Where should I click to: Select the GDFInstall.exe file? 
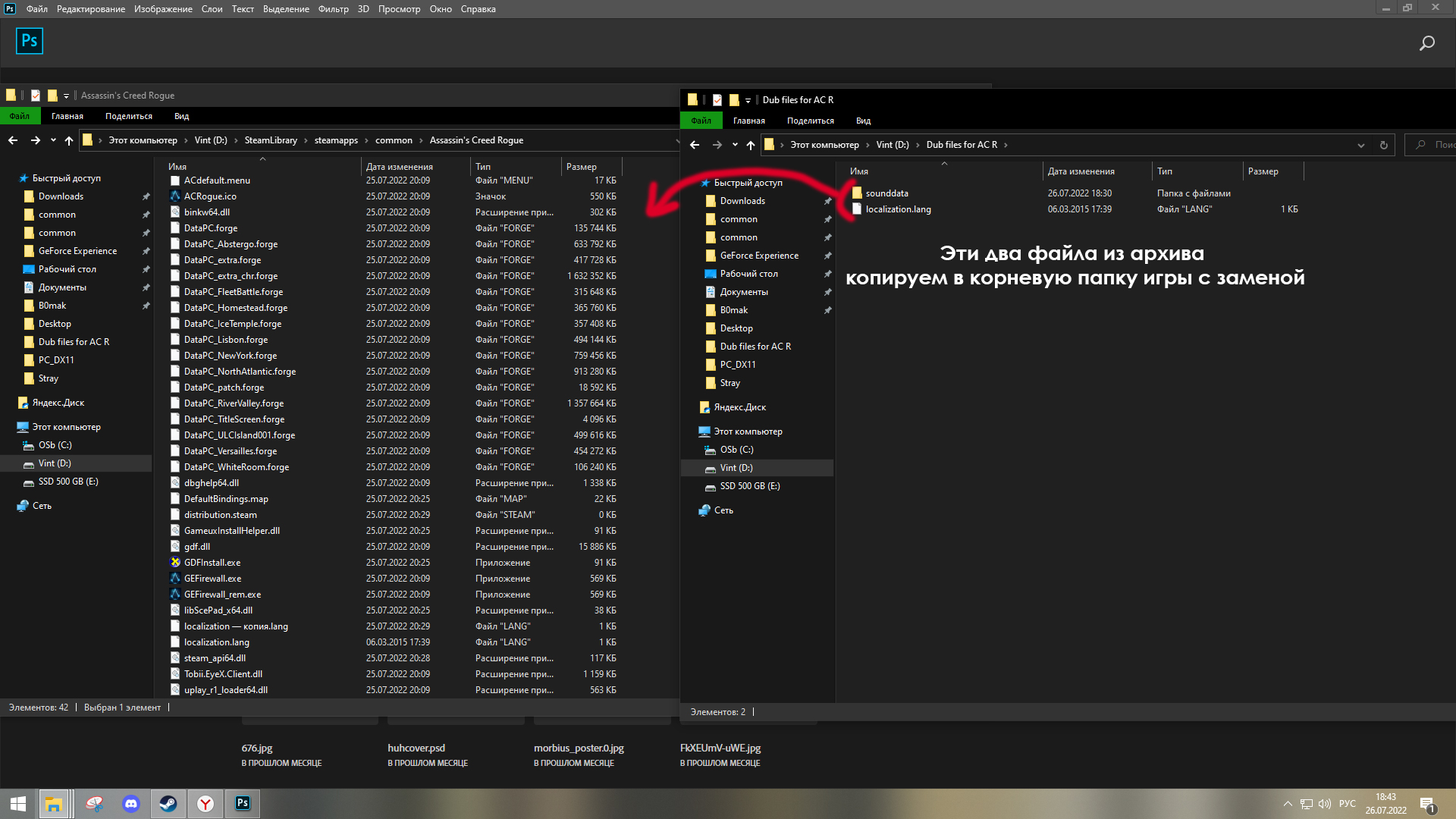pos(212,563)
